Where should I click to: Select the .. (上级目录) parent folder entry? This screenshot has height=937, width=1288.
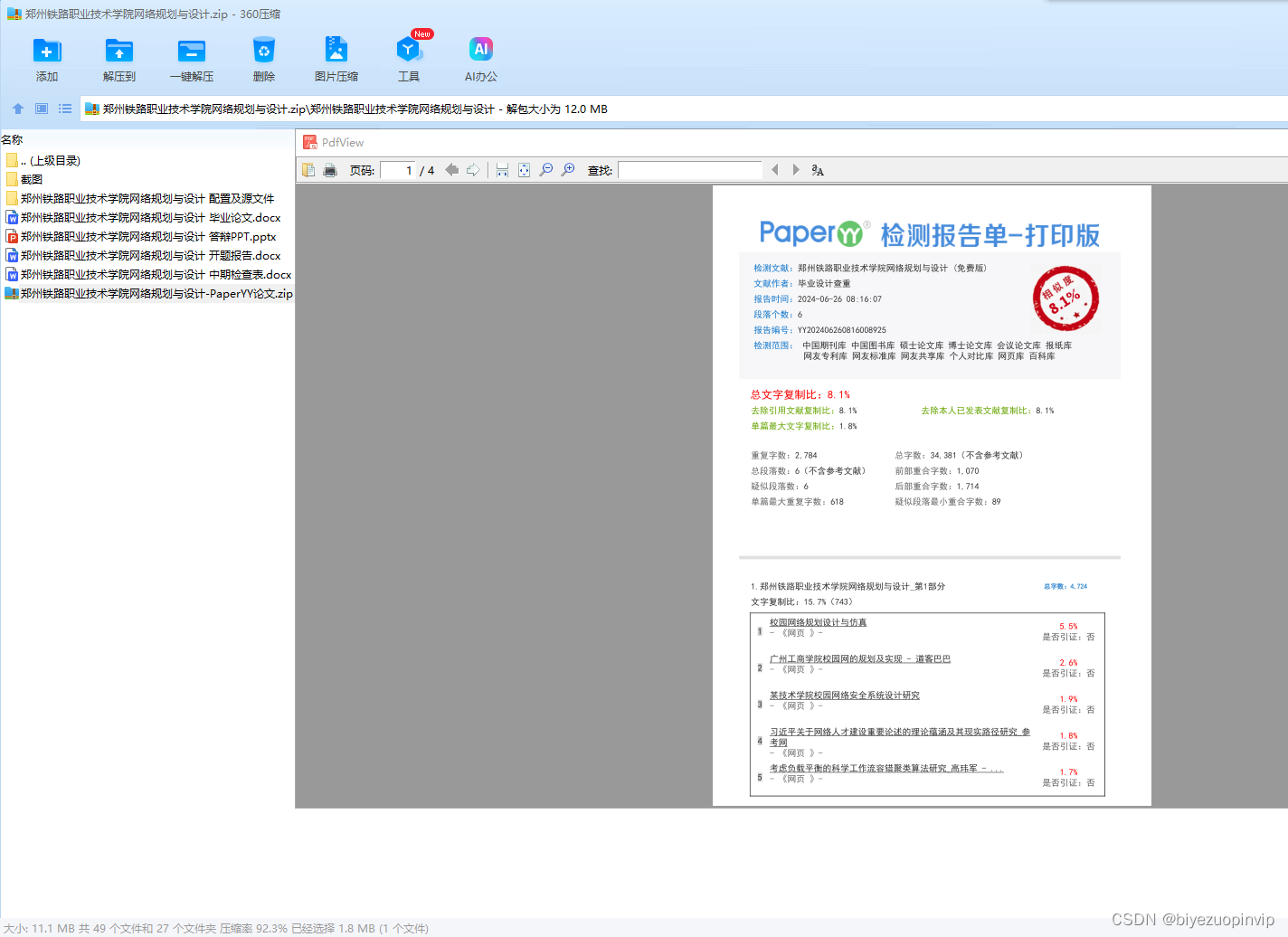(43, 160)
